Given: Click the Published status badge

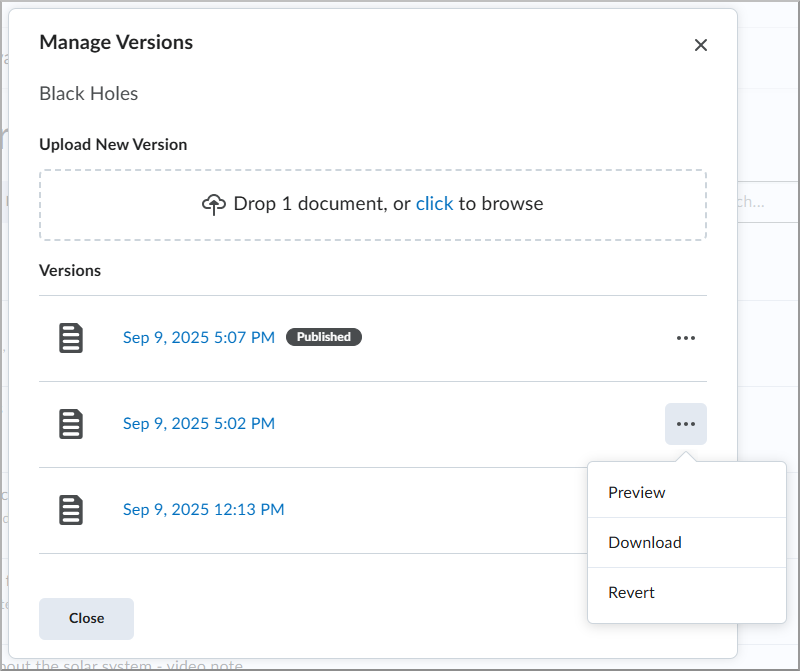Looking at the screenshot, I should 324,337.
